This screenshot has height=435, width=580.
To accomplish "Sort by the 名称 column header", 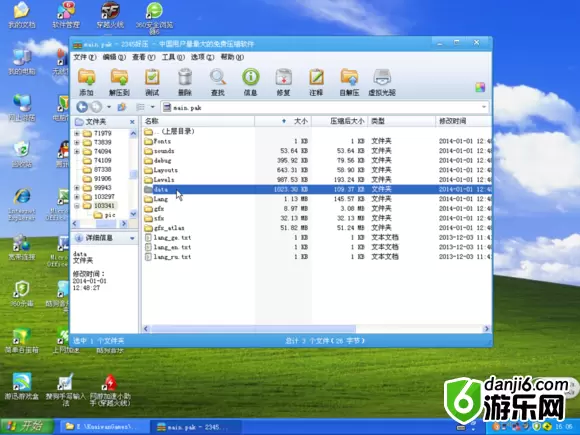I will pyautogui.click(x=198, y=121).
